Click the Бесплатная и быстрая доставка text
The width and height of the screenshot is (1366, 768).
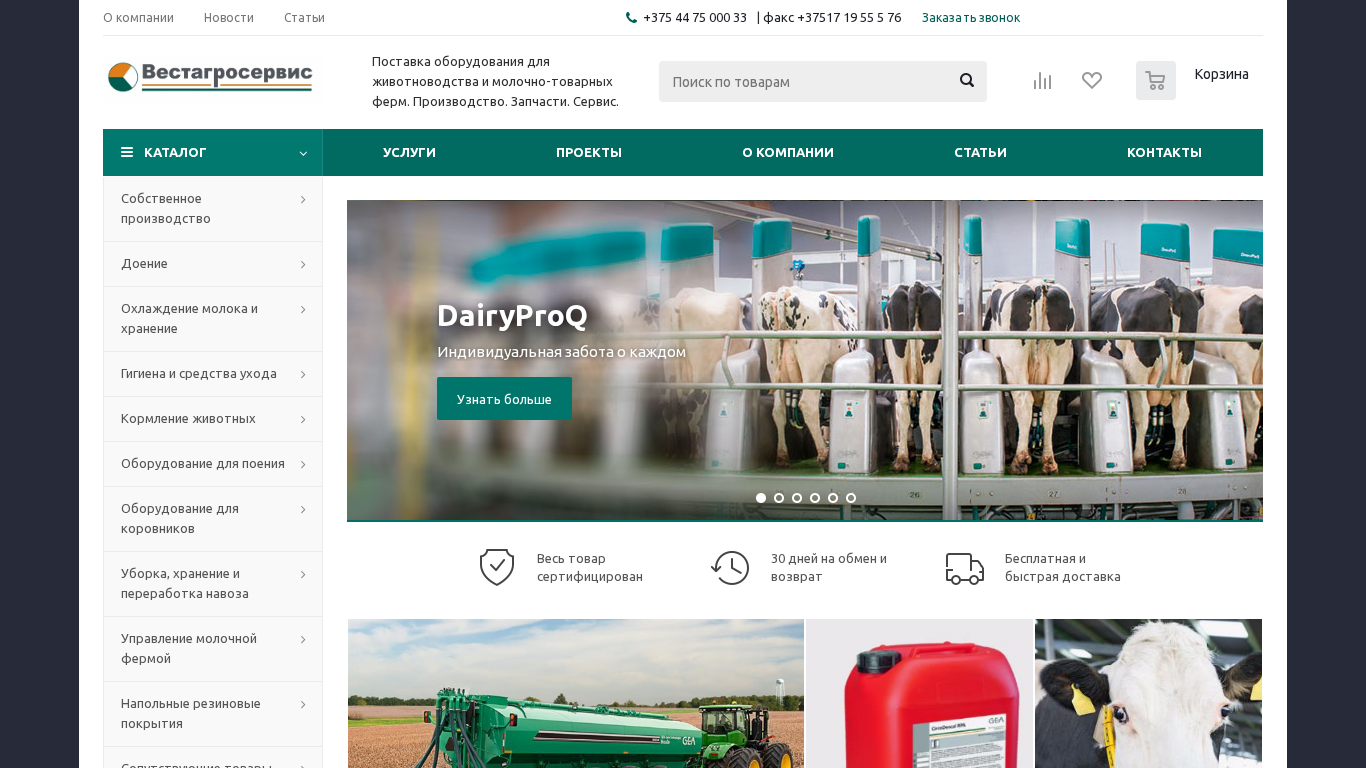1063,568
